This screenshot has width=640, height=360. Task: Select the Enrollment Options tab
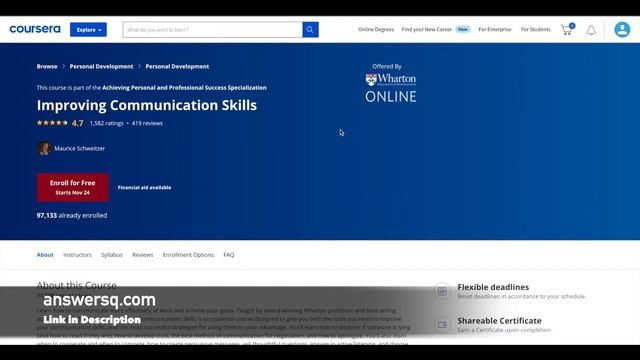(188, 255)
